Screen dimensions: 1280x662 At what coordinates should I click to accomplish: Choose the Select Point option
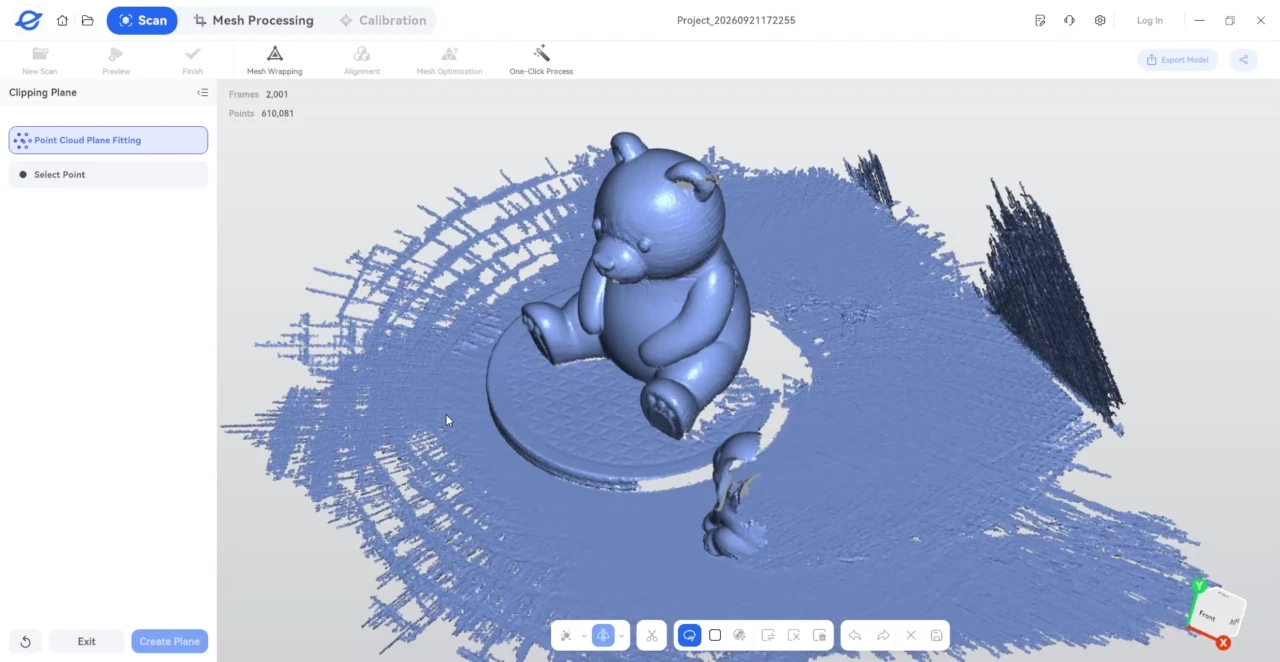coord(108,175)
